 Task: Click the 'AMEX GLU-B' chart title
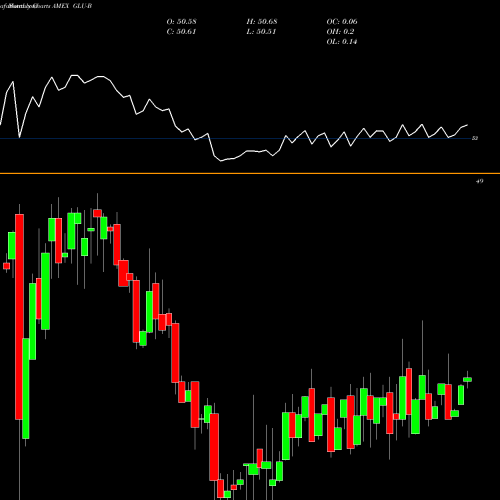(x=72, y=6)
